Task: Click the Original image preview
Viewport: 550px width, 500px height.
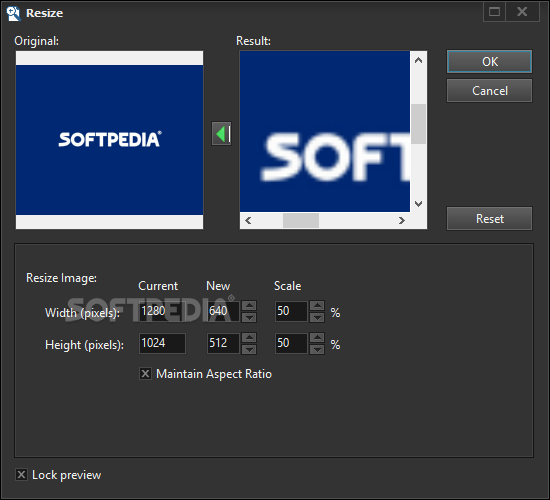Action: coord(109,140)
